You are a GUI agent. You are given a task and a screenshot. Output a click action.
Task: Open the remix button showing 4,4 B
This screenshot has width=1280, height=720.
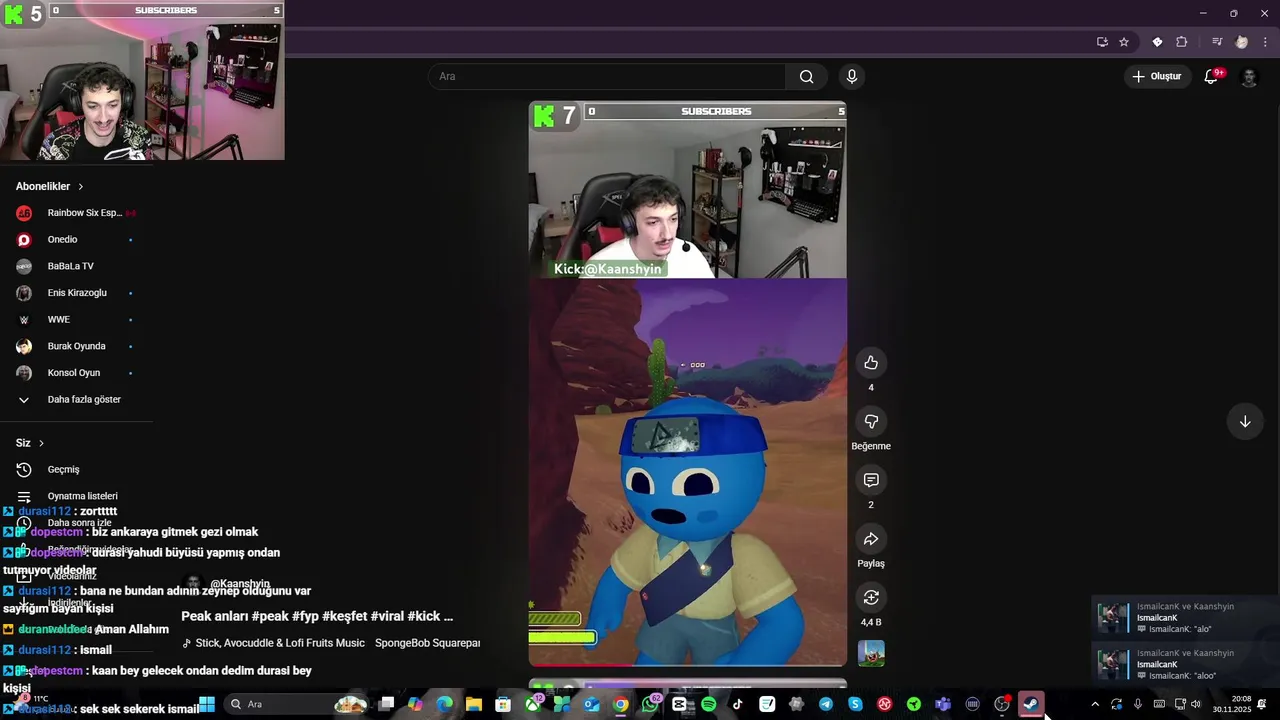(871, 598)
